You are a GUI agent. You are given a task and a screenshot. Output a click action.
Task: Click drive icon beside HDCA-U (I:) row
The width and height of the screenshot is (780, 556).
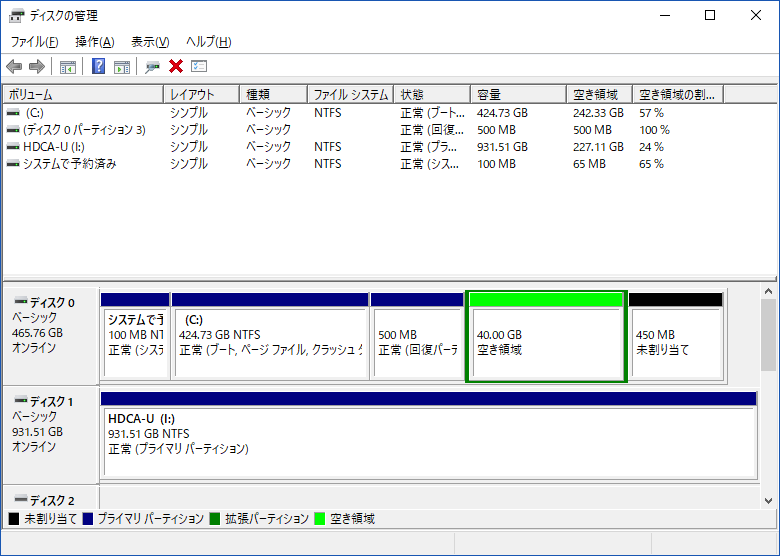(13, 147)
